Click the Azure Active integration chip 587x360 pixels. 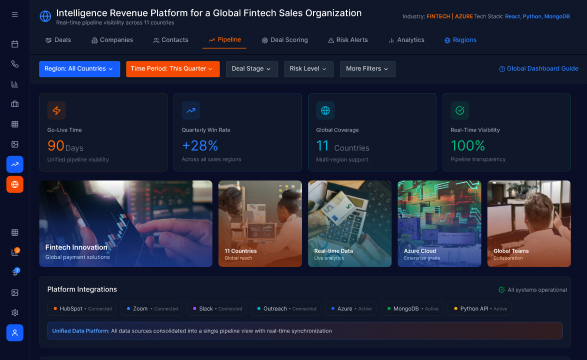coord(350,309)
